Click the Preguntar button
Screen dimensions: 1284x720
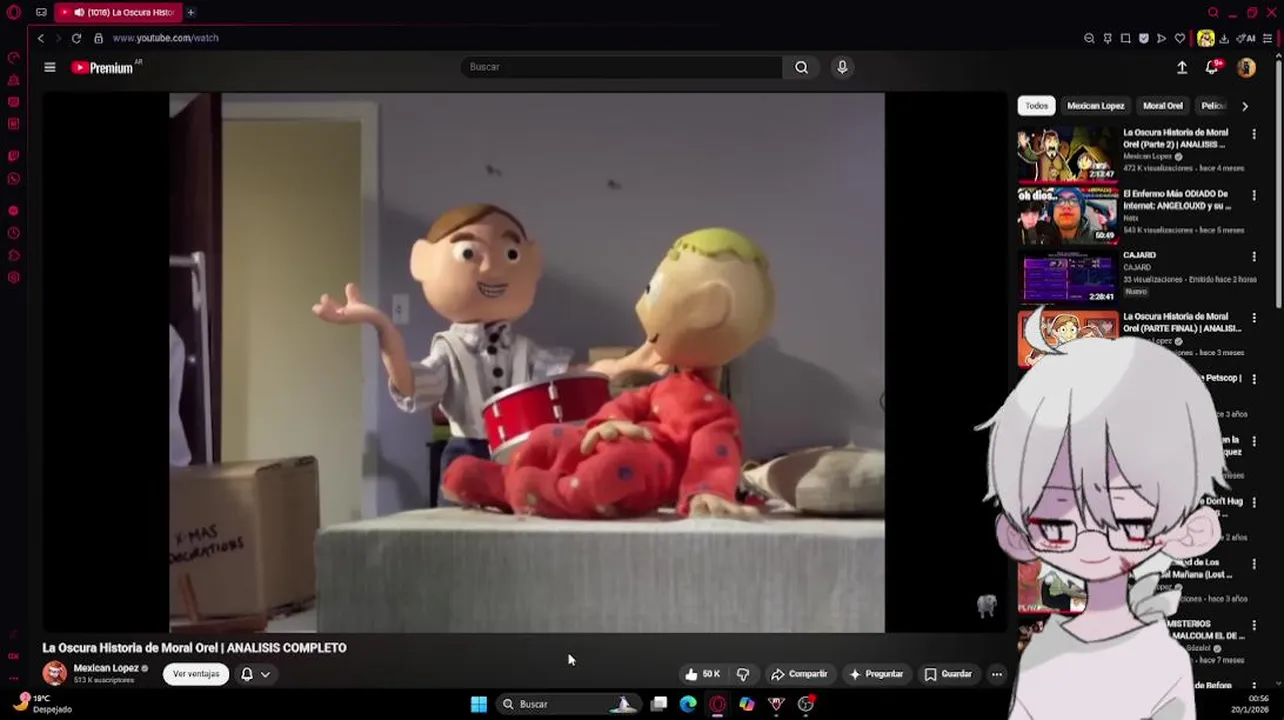(876, 674)
